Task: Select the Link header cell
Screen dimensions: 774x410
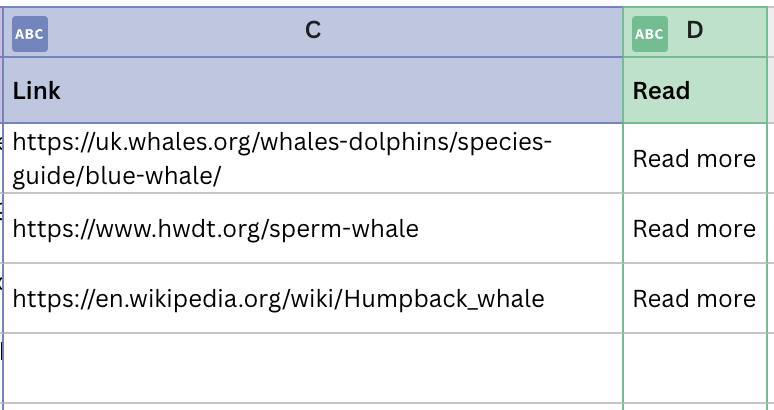Action: pos(313,90)
